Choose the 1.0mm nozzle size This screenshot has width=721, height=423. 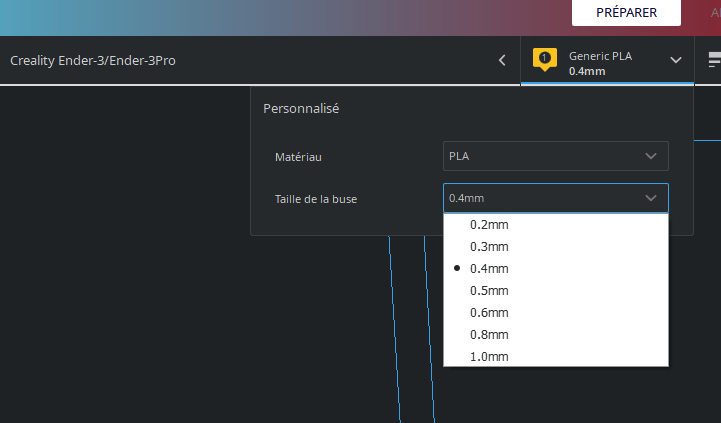coord(489,357)
